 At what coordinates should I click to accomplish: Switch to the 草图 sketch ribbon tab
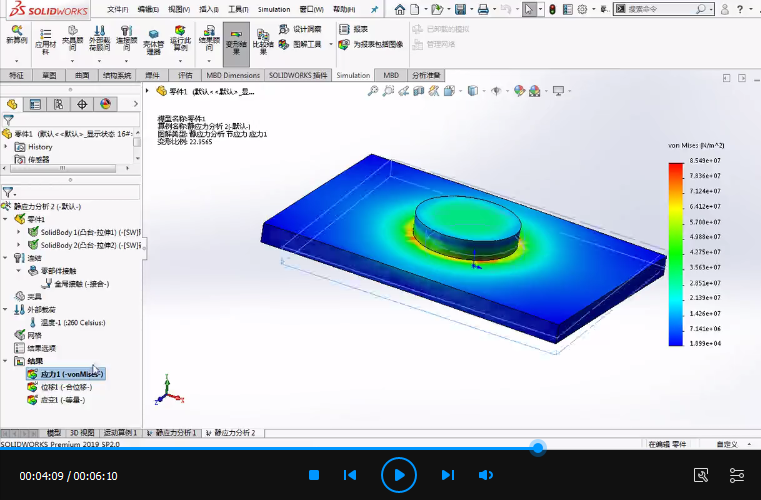(x=49, y=75)
